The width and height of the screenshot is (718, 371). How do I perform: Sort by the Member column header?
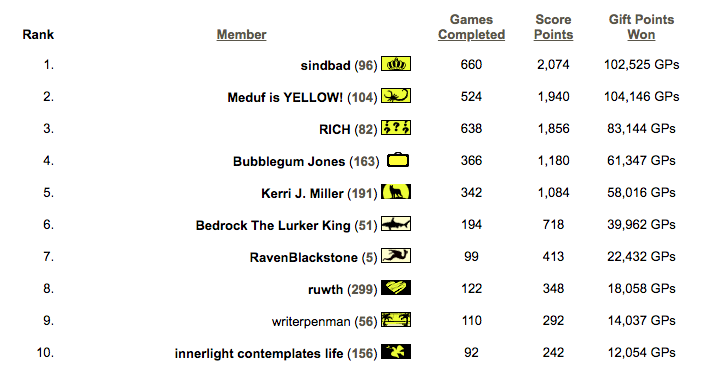241,35
